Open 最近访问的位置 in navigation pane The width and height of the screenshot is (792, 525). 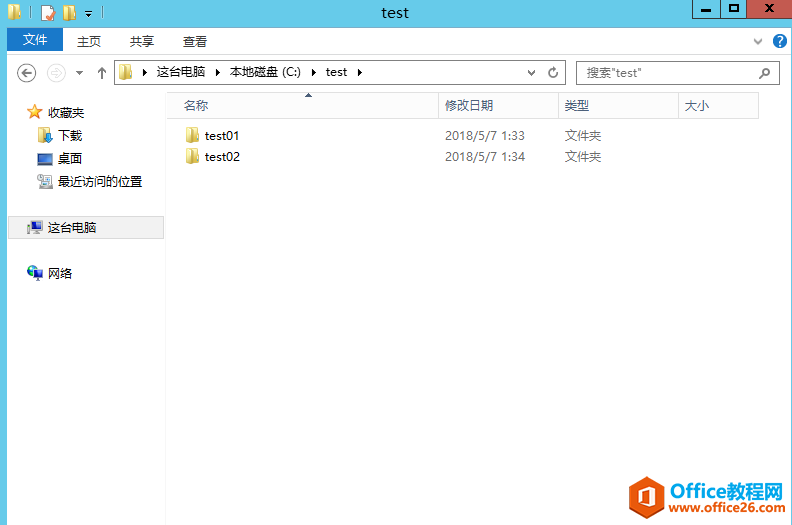point(100,182)
